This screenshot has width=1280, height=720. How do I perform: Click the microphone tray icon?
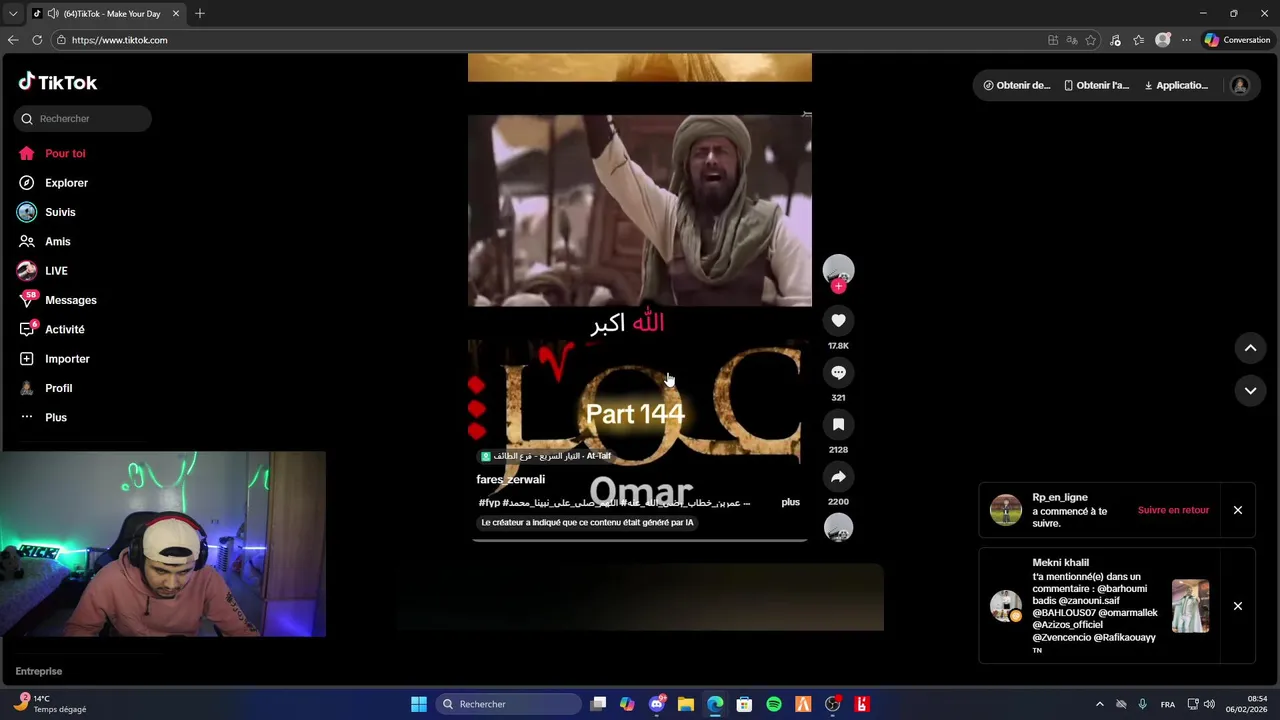1142,704
